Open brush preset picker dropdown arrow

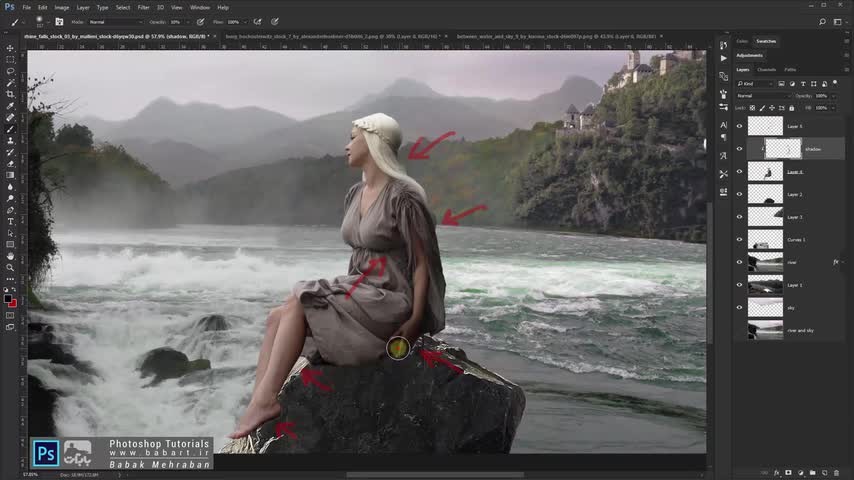point(48,22)
